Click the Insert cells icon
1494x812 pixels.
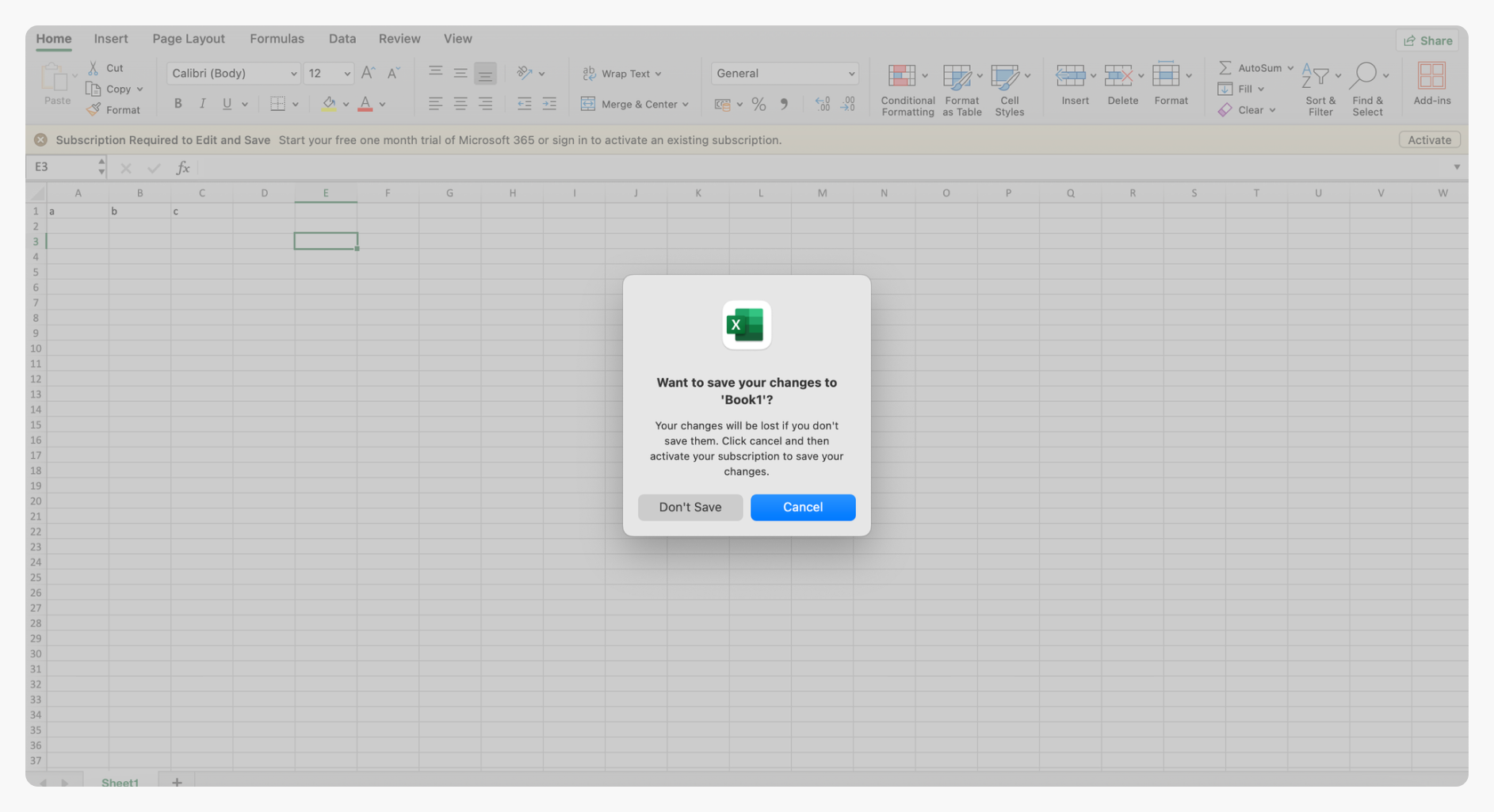coord(1071,75)
